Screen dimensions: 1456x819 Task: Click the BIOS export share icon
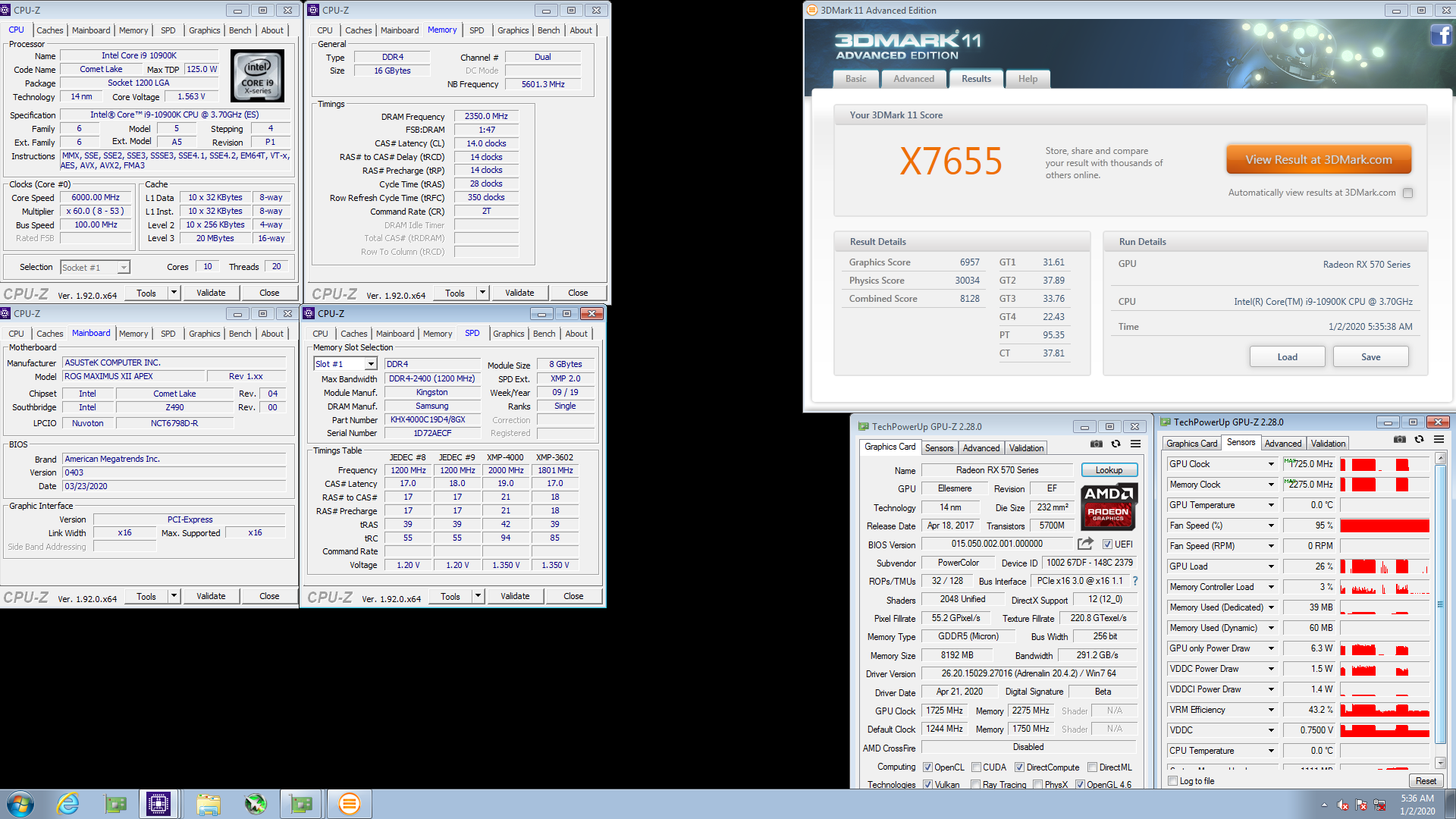pos(1085,544)
